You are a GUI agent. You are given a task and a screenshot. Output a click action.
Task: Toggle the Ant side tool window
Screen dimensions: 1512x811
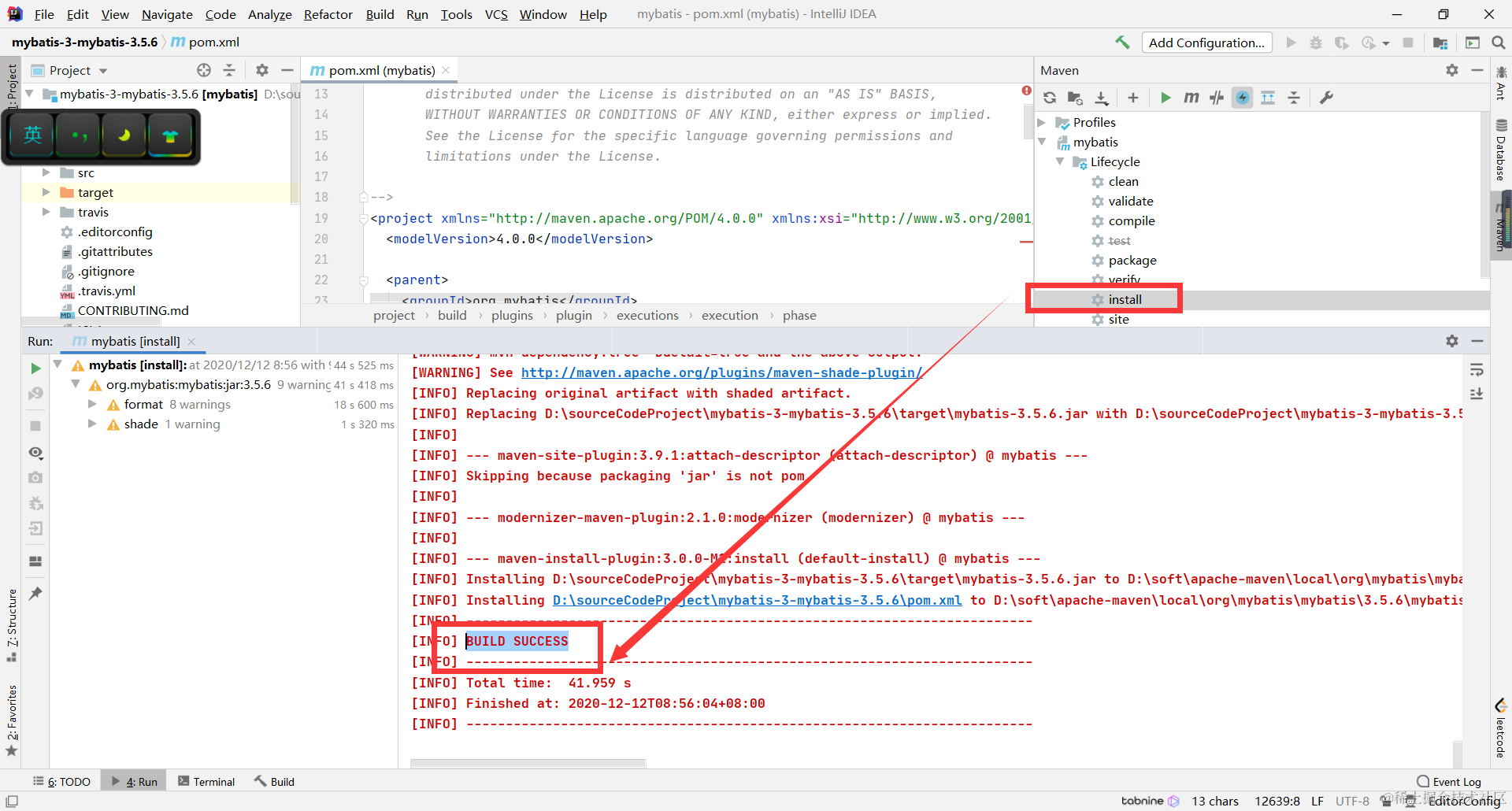click(1502, 83)
